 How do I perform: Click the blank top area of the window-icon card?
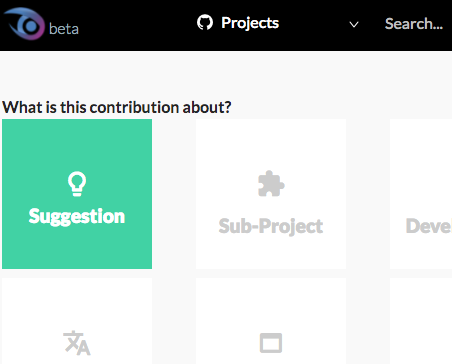tap(271, 302)
